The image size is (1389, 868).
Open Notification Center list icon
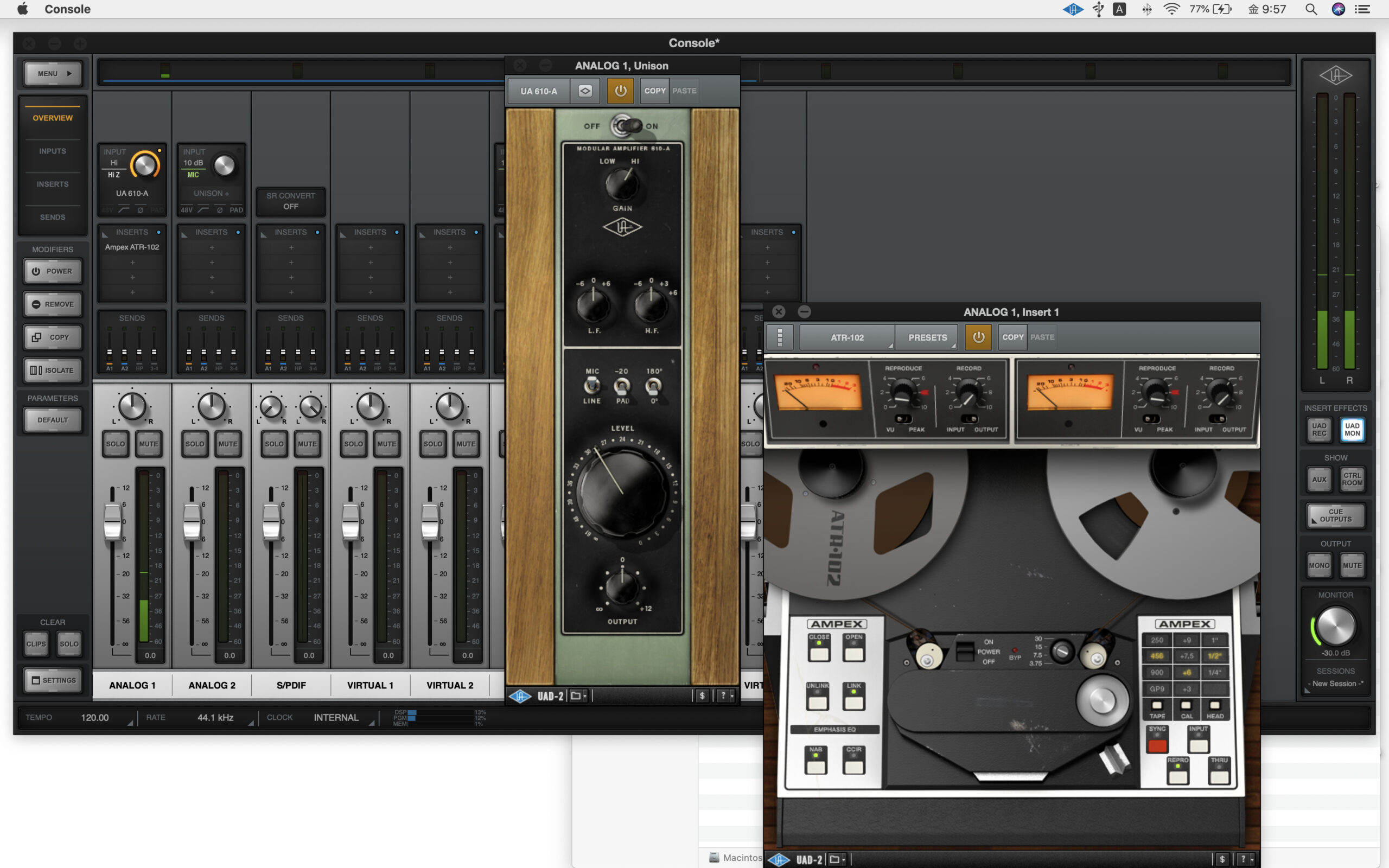(1362, 9)
